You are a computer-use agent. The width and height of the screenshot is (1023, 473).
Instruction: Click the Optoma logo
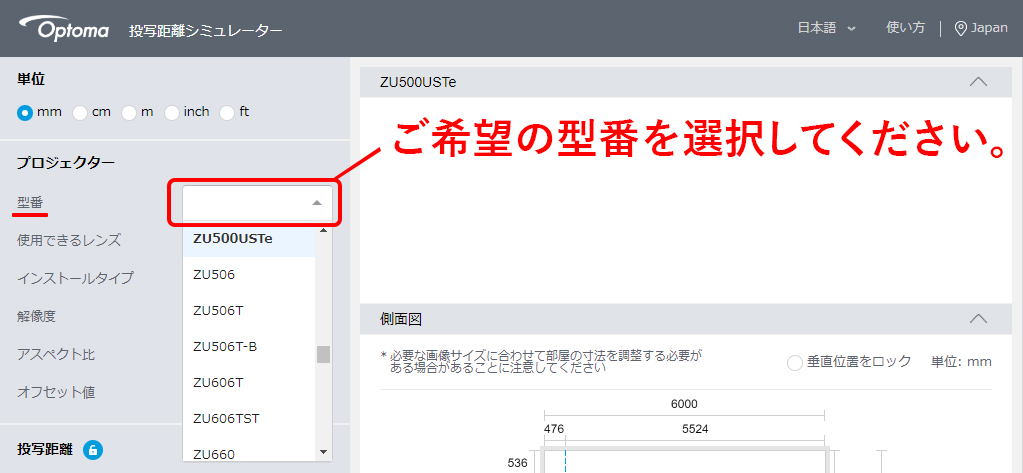pos(71,29)
